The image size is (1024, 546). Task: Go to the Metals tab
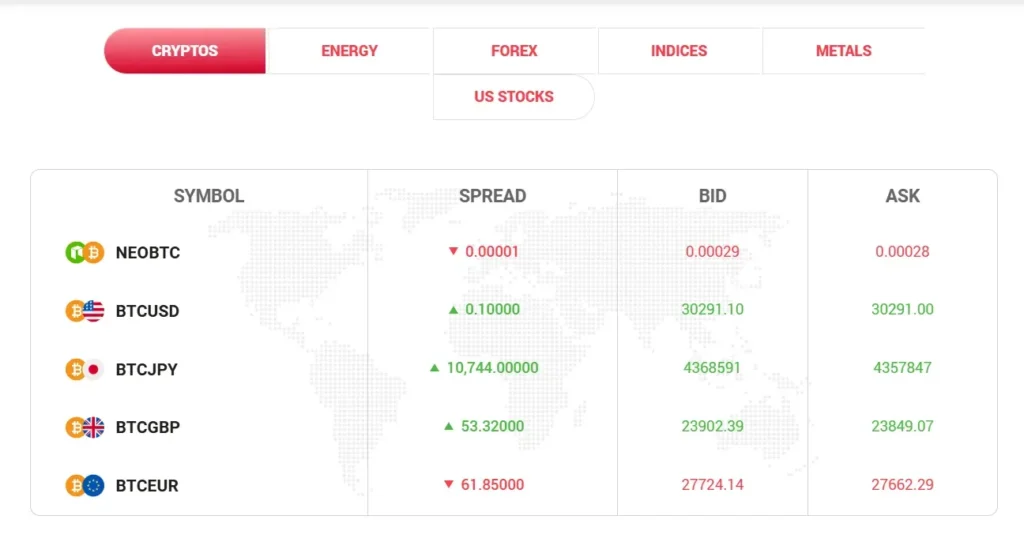tap(843, 51)
